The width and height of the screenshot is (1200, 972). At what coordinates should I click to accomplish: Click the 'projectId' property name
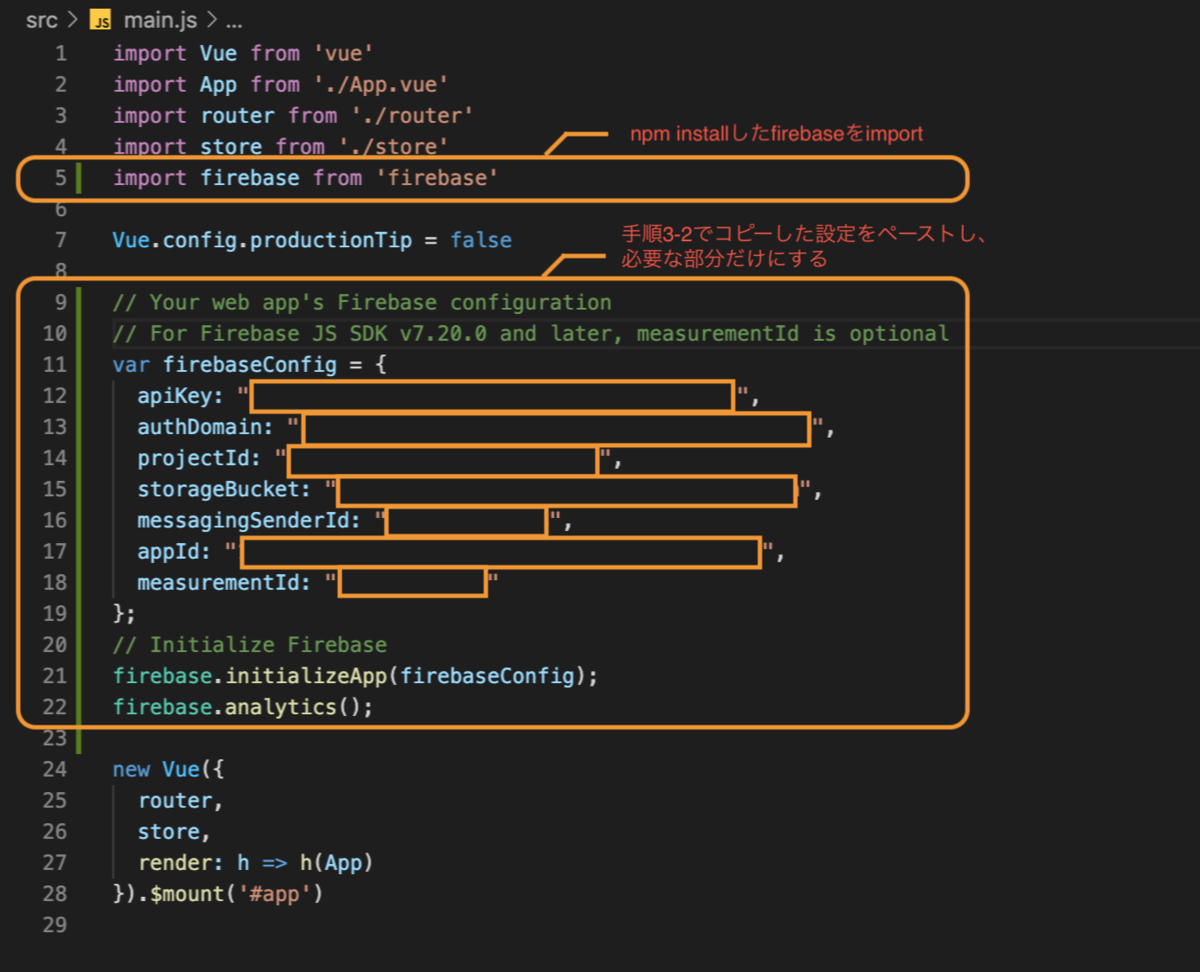(x=194, y=458)
